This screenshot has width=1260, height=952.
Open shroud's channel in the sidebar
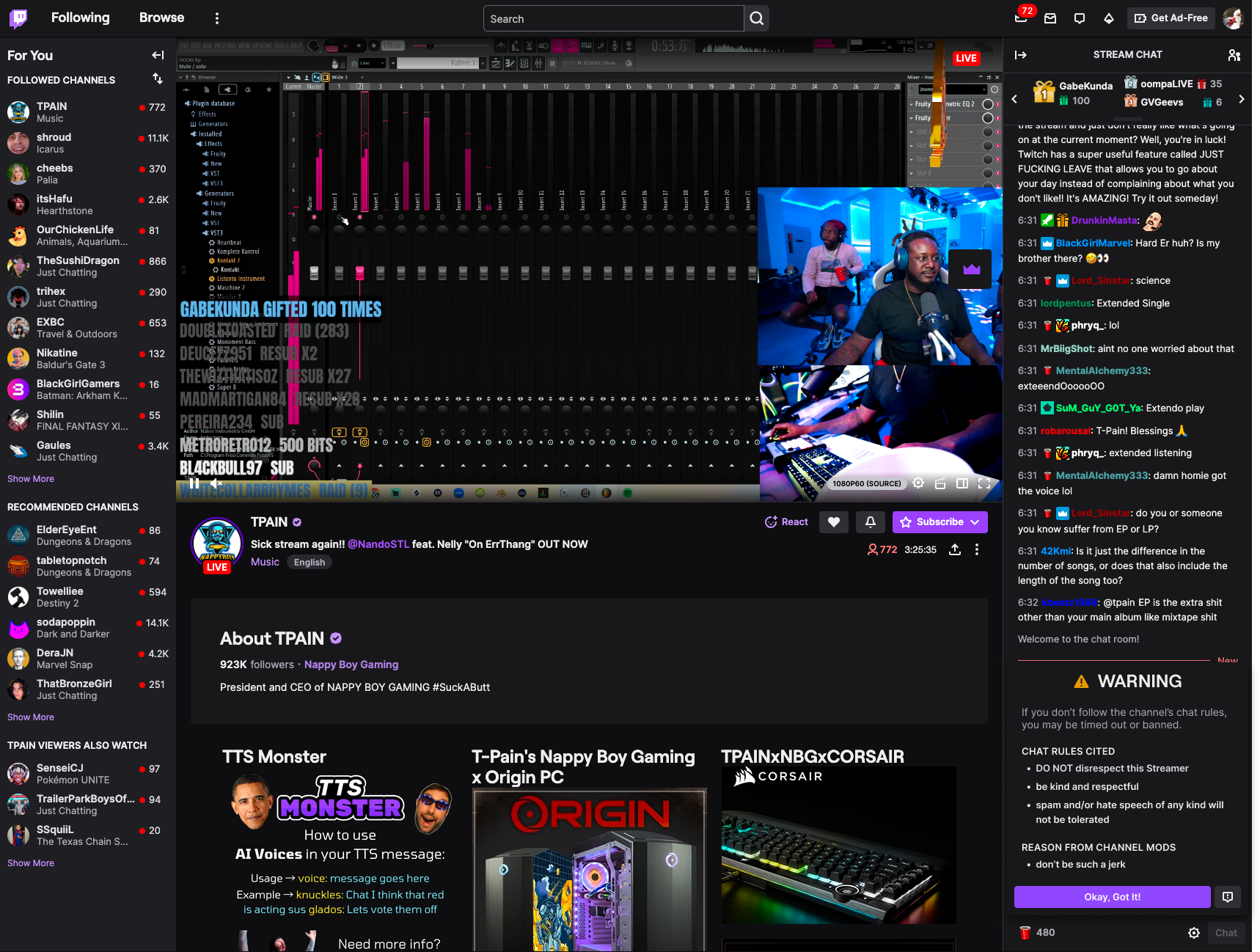pyautogui.click(x=88, y=143)
